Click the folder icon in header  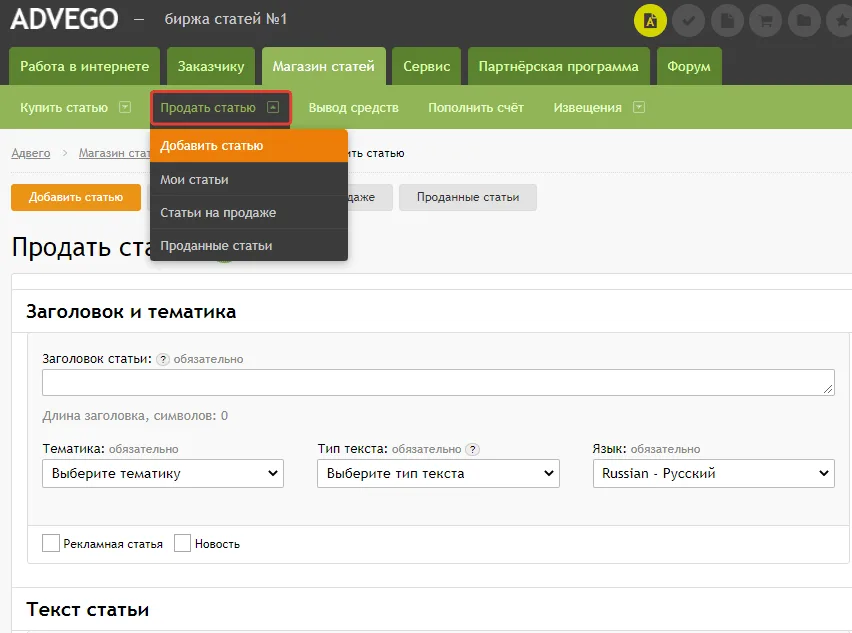click(802, 20)
